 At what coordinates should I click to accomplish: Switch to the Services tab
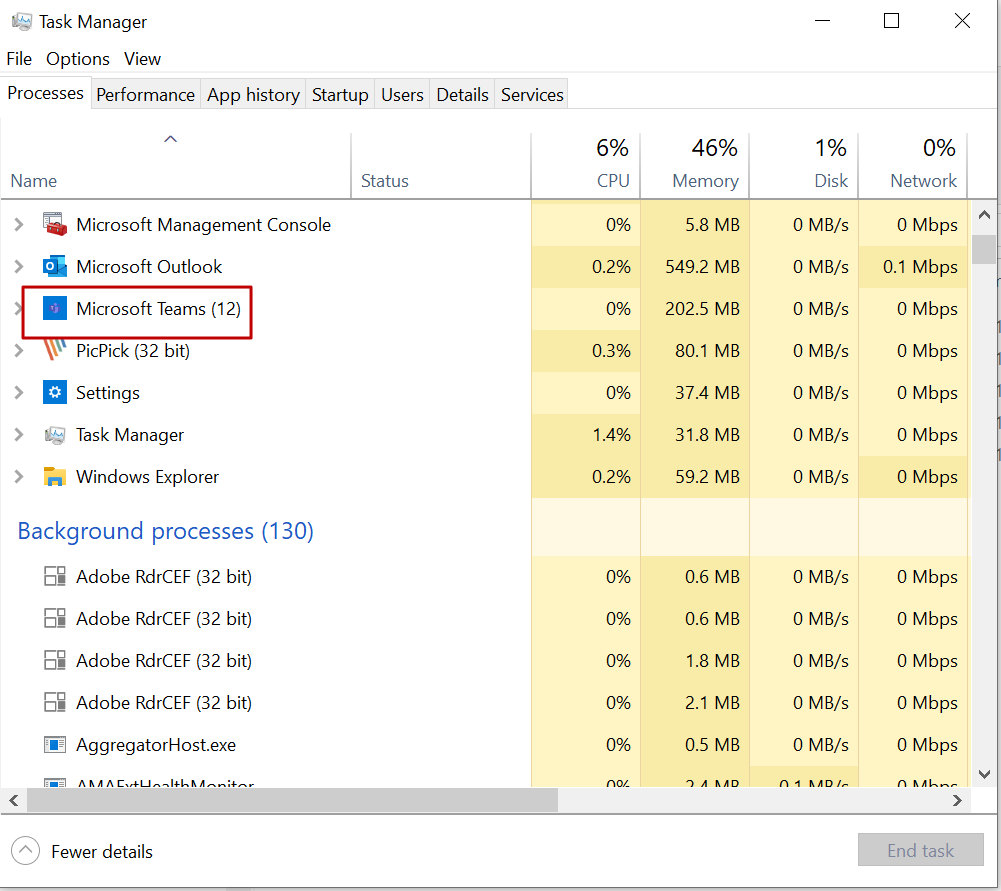click(x=532, y=94)
